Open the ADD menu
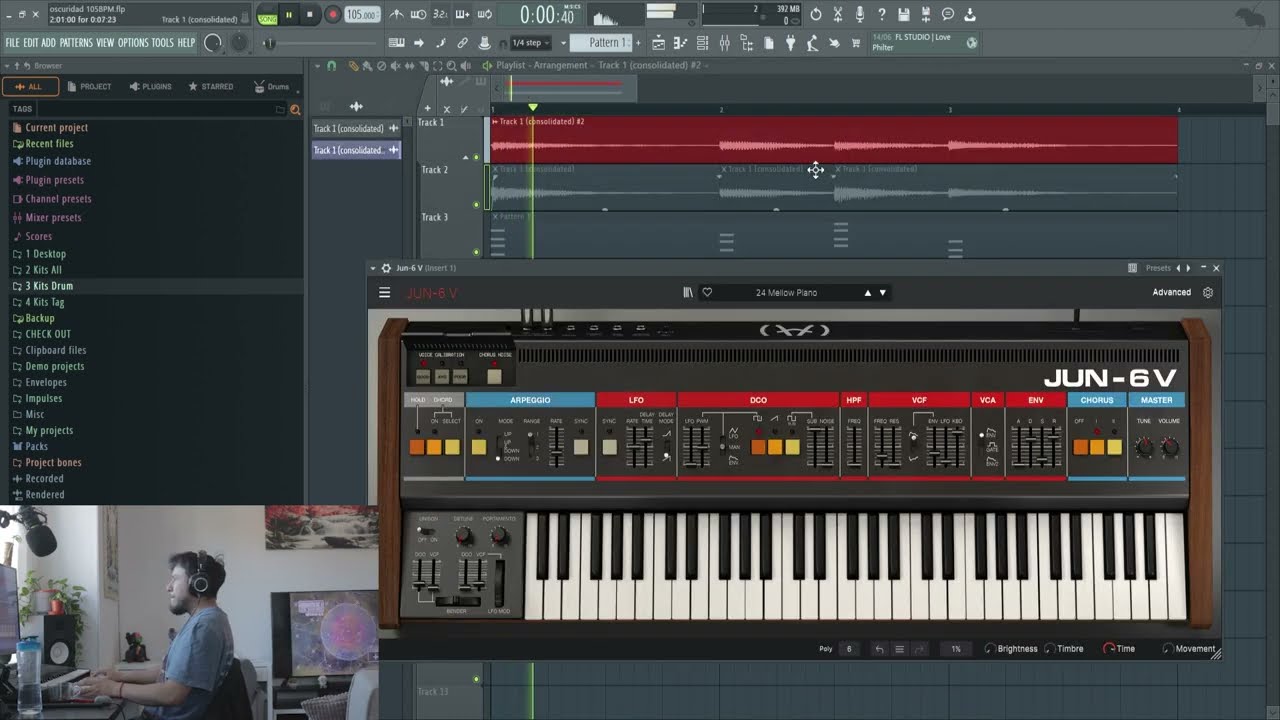 pos(48,43)
